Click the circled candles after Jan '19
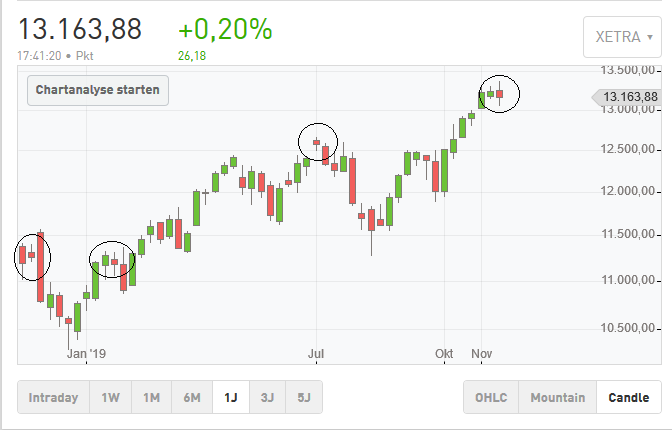Screen dimensions: 672x430 pyautogui.click(x=112, y=260)
